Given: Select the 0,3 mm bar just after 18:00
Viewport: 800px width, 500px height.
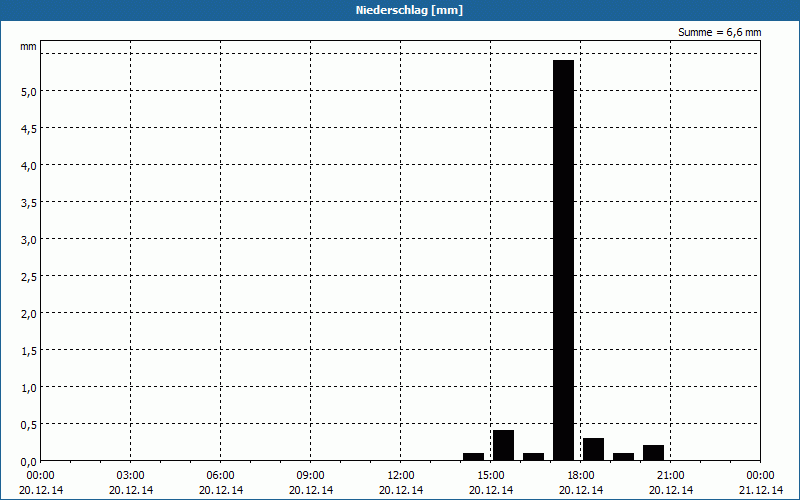Looking at the screenshot, I should 593,449.
